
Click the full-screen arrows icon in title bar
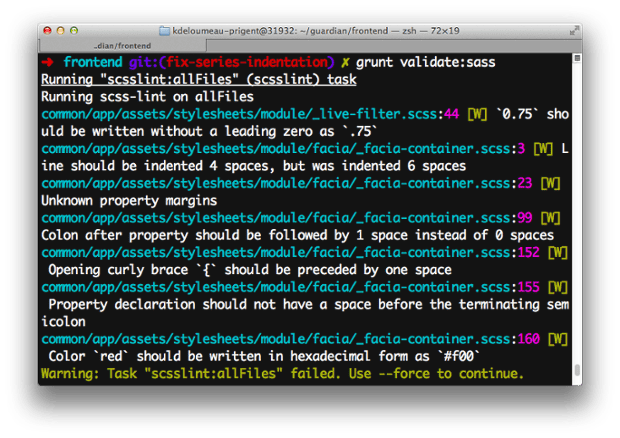pyautogui.click(x=573, y=31)
